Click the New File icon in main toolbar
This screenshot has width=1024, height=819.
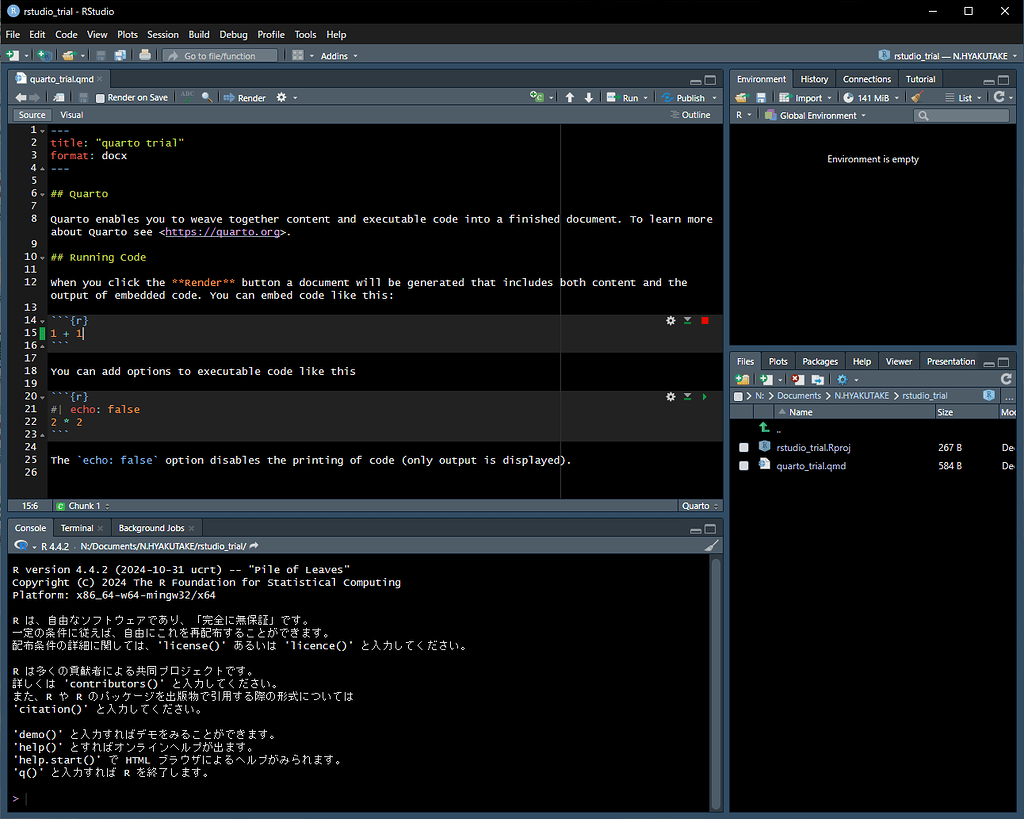coord(12,56)
